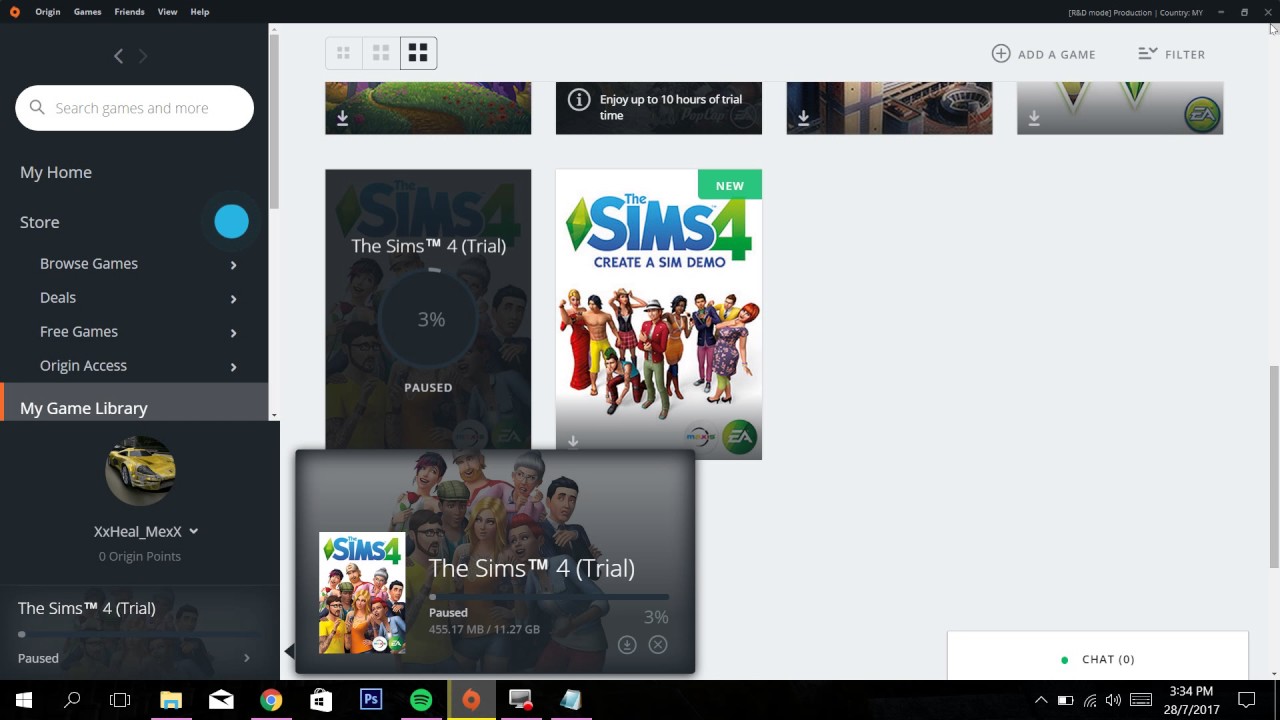Click The Sims 4 Trial paused tile
This screenshot has height=720, width=1280.
click(x=428, y=310)
